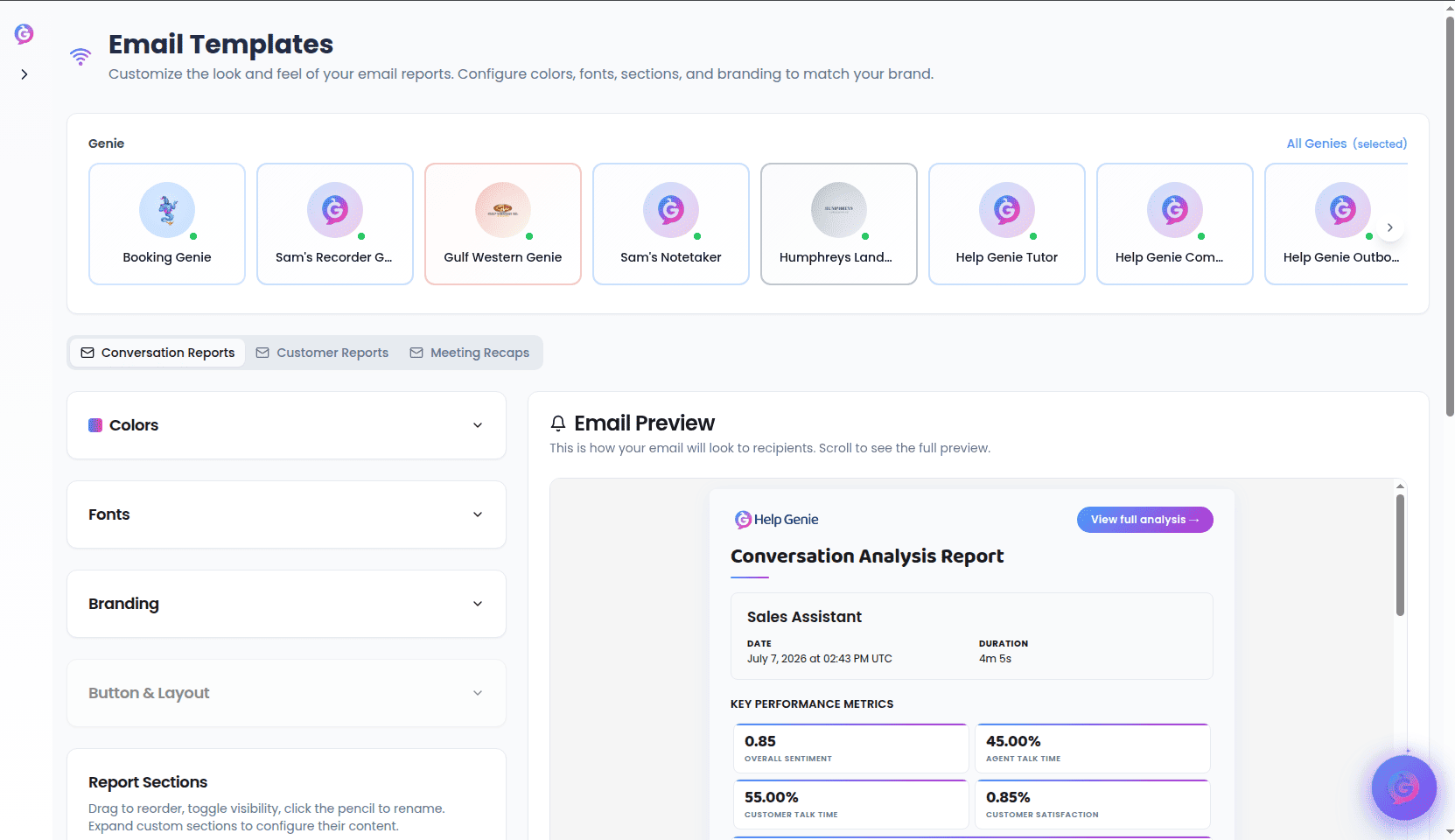Click the Conversation Reports envelope icon
Screen dimensions: 1455x840
[87, 353]
